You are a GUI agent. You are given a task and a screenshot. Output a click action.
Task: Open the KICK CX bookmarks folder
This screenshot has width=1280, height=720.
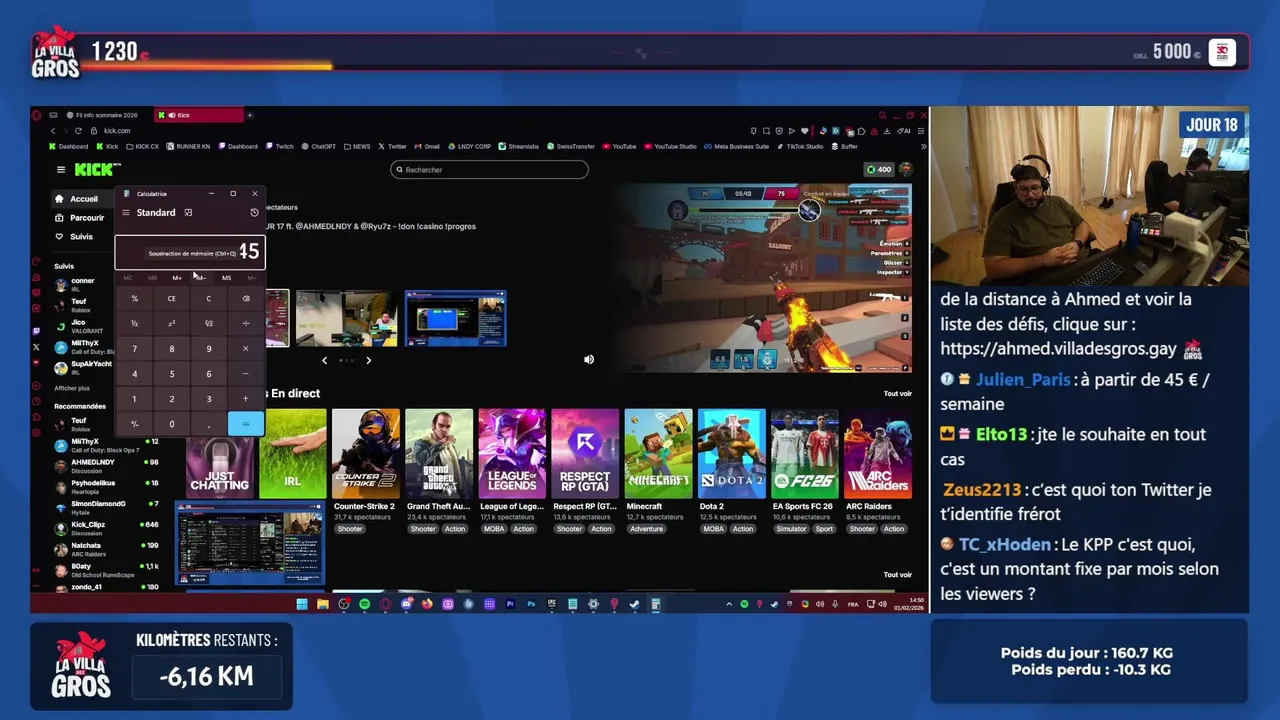142,147
